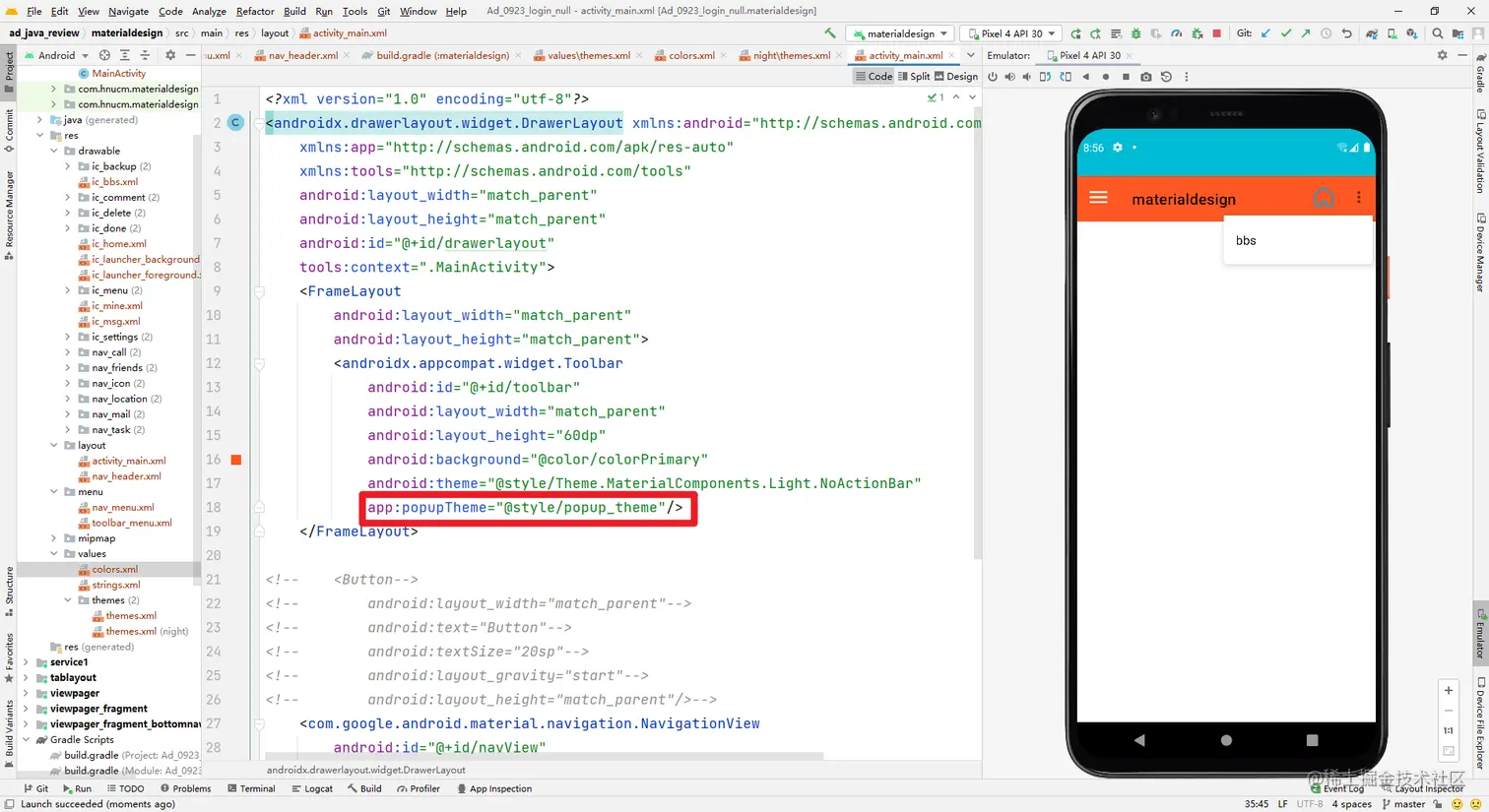Viewport: 1489px width, 812px height.
Task: Click Git push arrow icon
Action: click(x=1306, y=33)
